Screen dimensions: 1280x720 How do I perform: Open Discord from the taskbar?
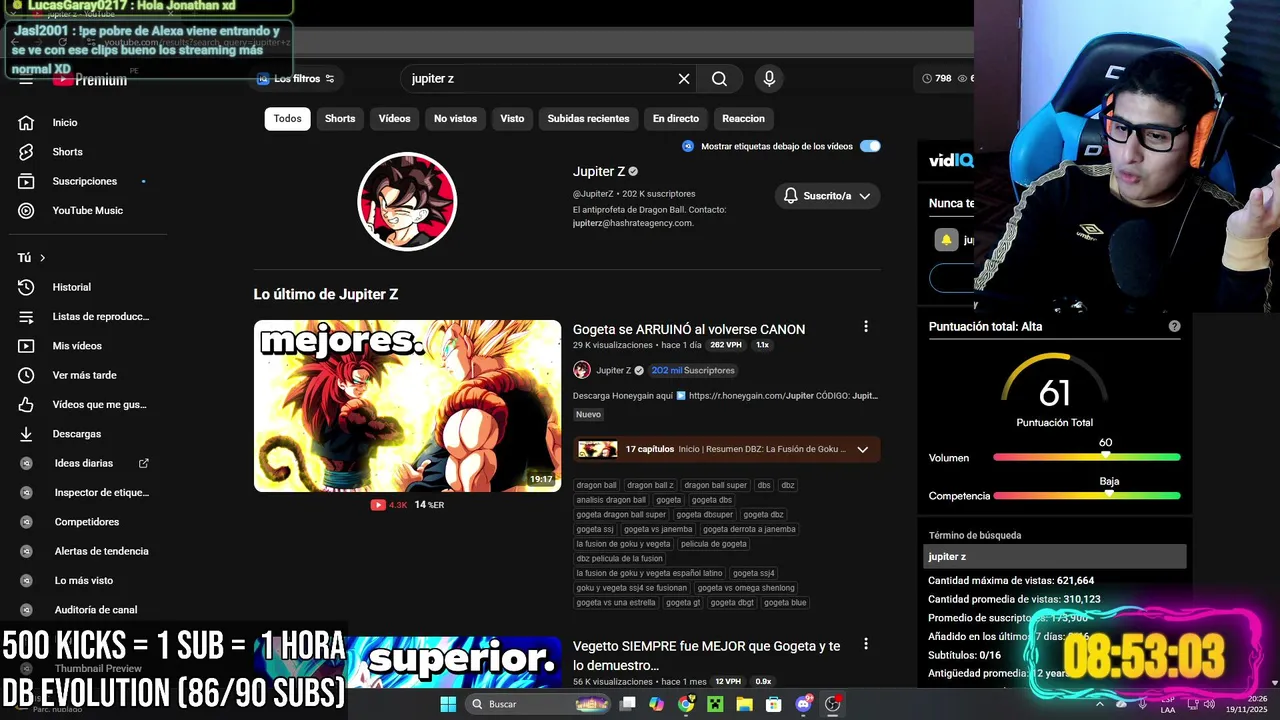[x=803, y=704]
